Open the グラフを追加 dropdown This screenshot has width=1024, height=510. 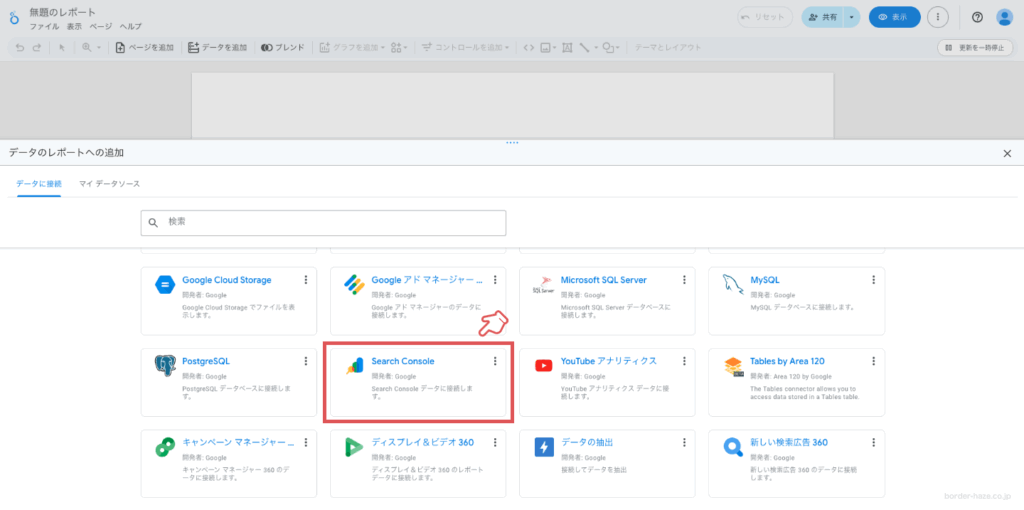pyautogui.click(x=353, y=48)
